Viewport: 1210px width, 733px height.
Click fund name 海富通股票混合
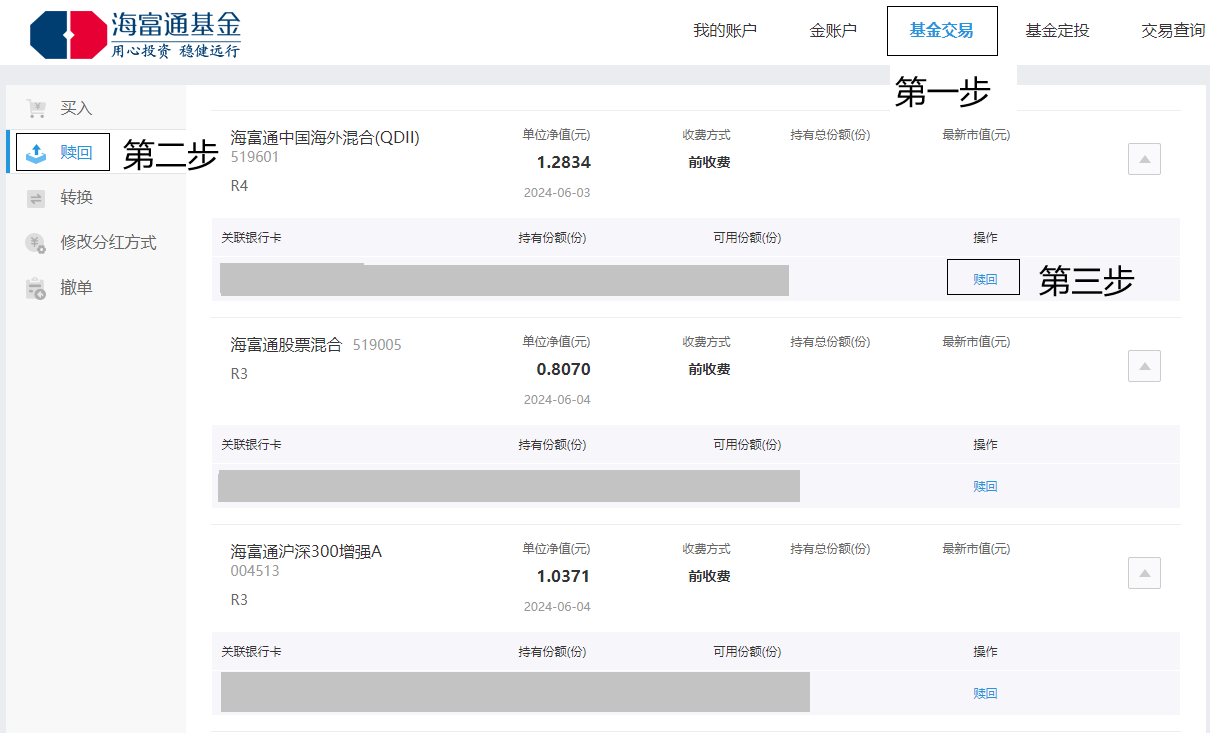[286, 345]
